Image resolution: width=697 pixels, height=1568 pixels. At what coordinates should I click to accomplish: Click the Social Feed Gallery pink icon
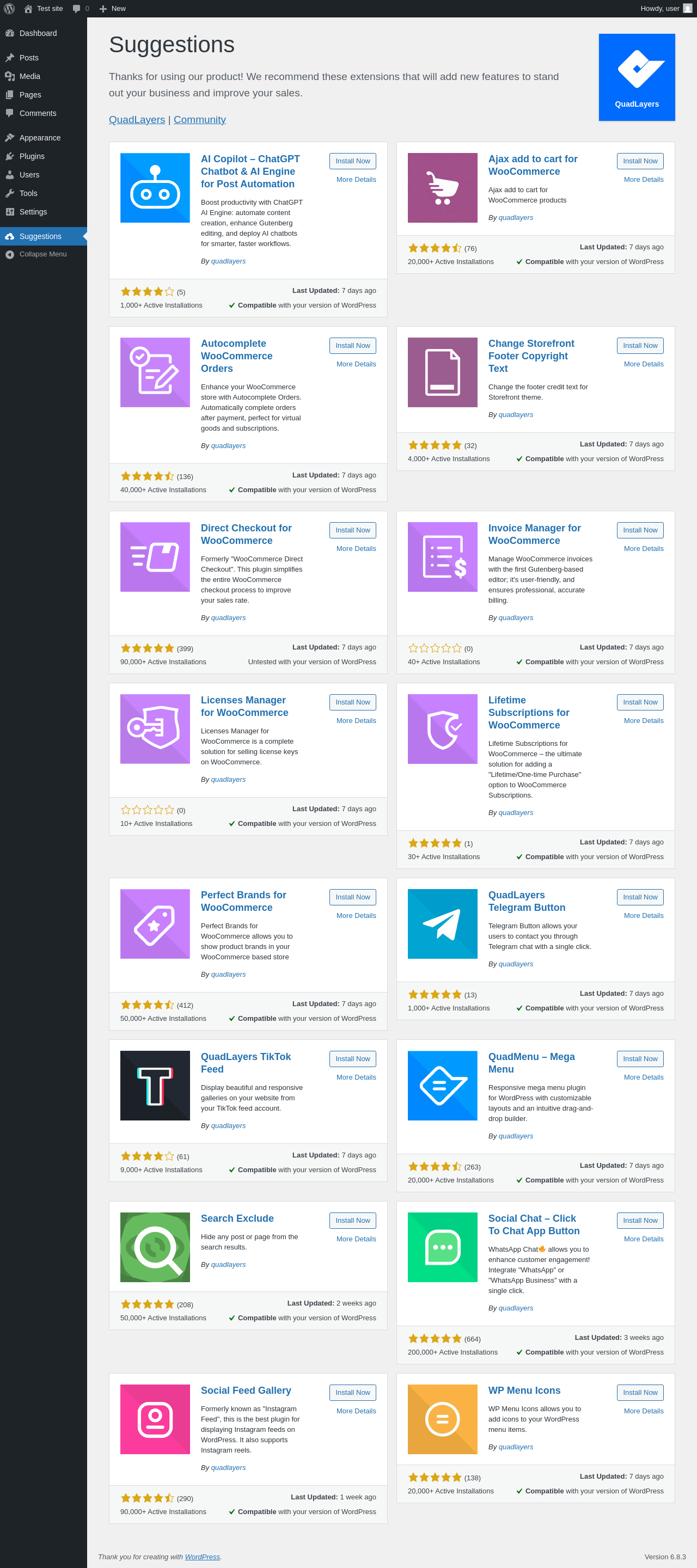click(x=155, y=1419)
